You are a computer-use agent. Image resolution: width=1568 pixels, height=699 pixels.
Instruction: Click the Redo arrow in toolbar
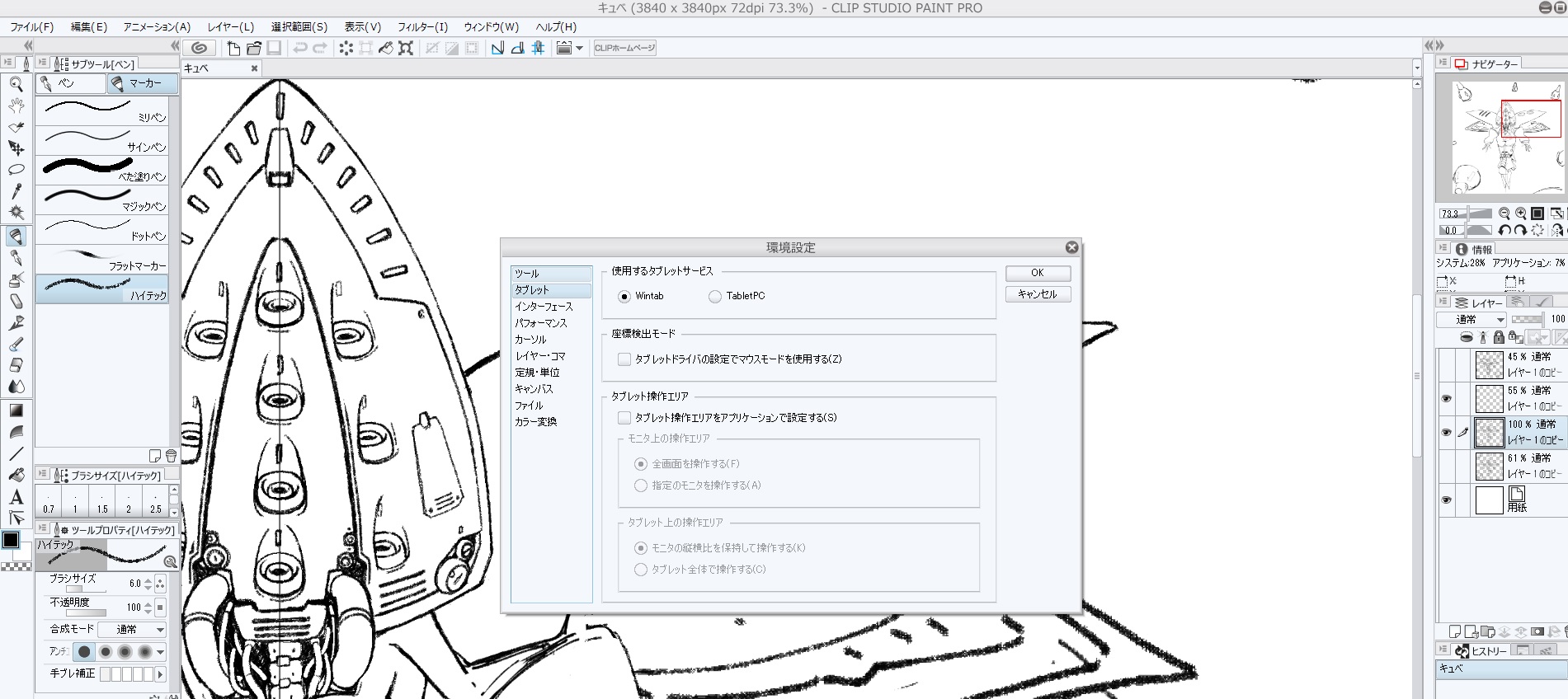(x=320, y=48)
